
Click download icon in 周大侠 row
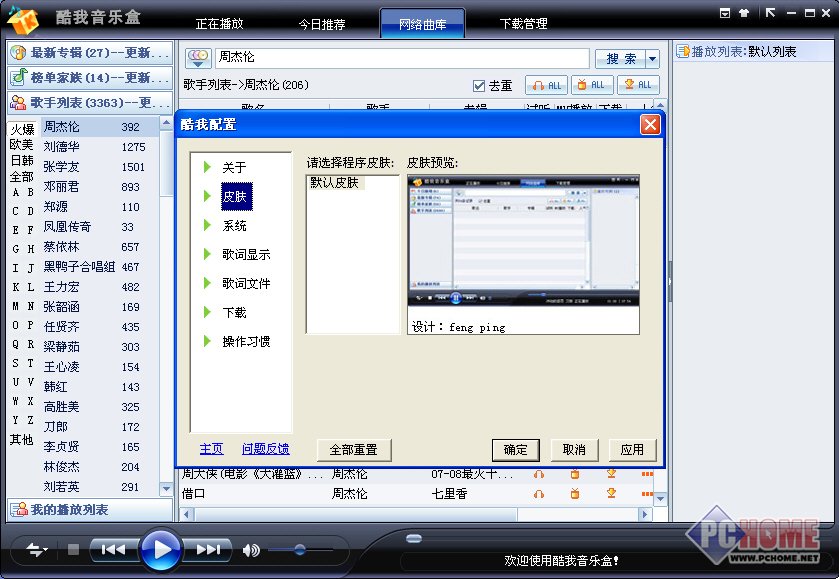(611, 474)
